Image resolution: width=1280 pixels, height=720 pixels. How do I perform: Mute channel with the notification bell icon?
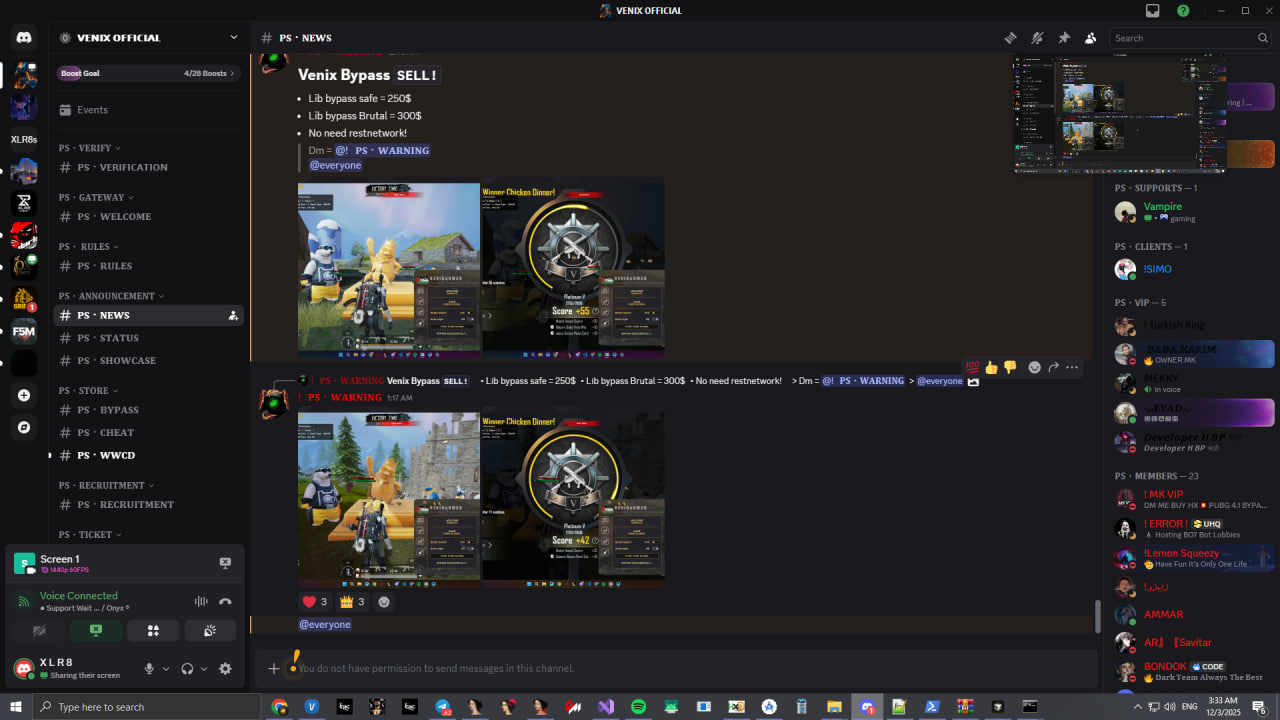click(x=1037, y=38)
